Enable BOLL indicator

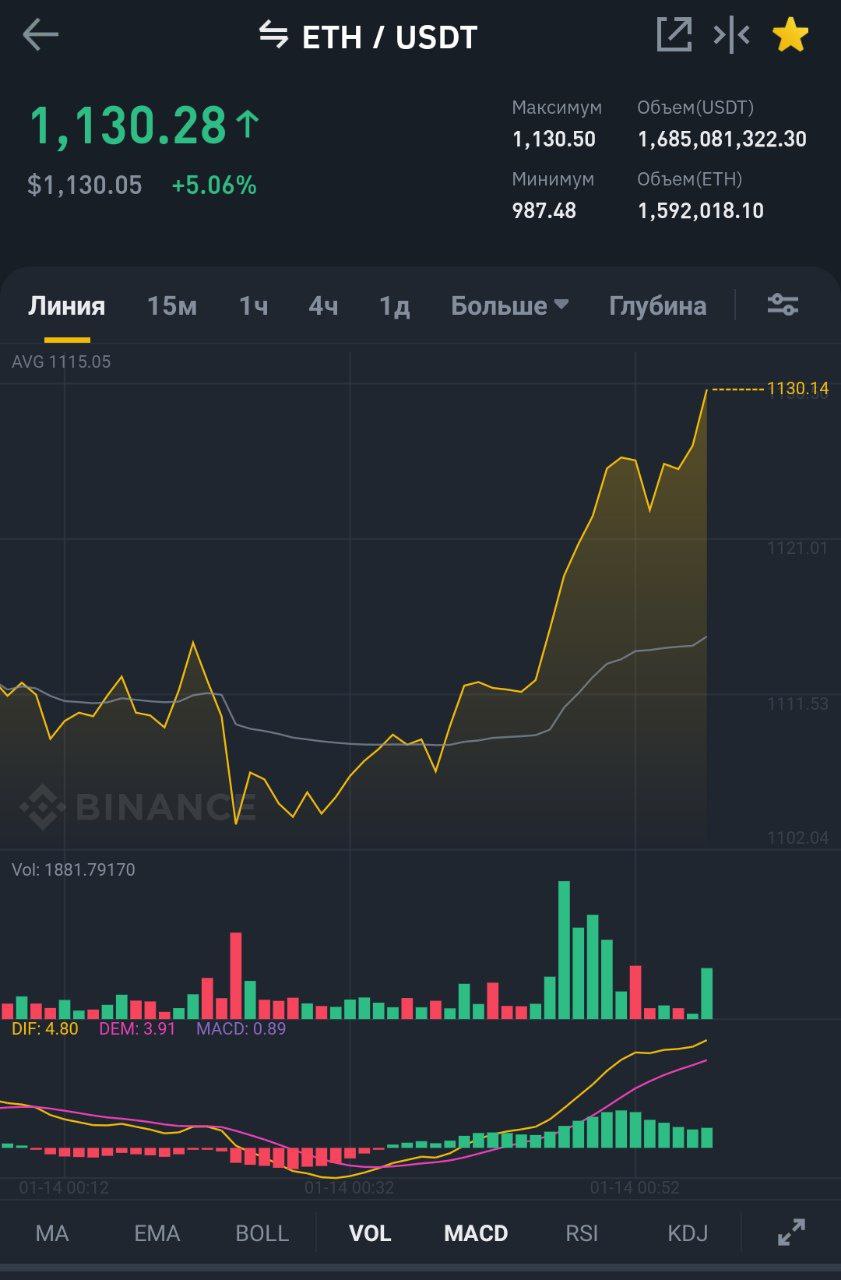[262, 1233]
